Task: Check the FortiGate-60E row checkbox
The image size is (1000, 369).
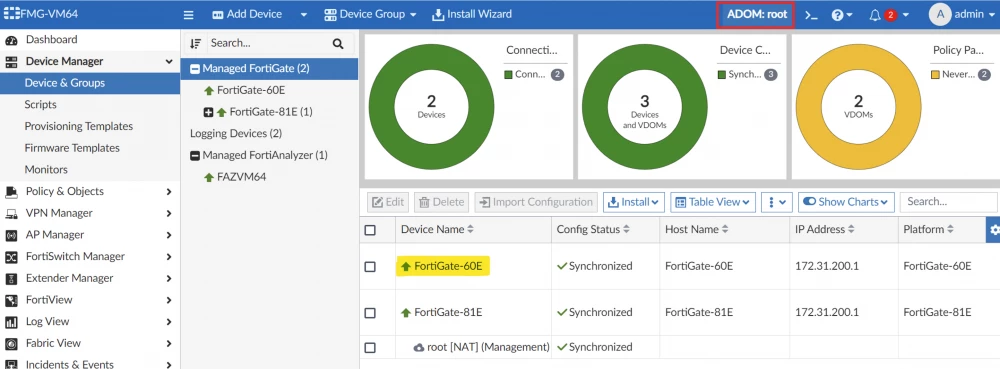Action: 370,266
